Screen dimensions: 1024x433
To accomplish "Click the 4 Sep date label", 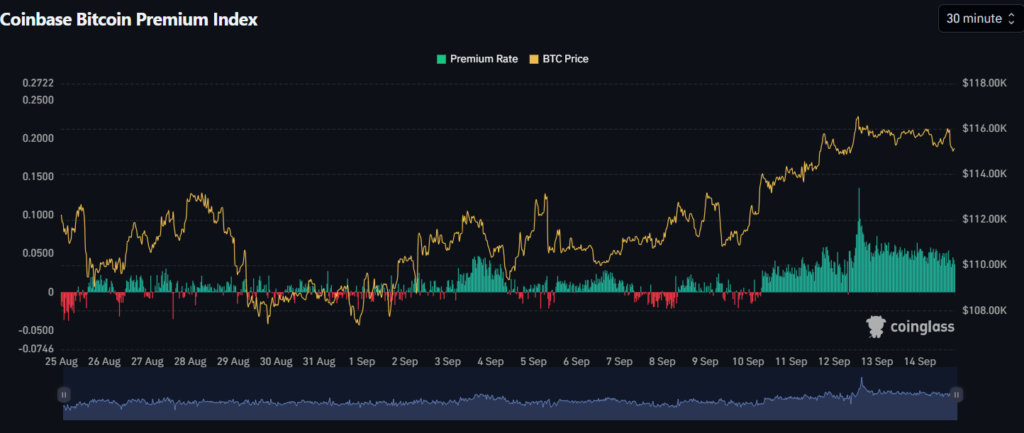I will (x=490, y=361).
